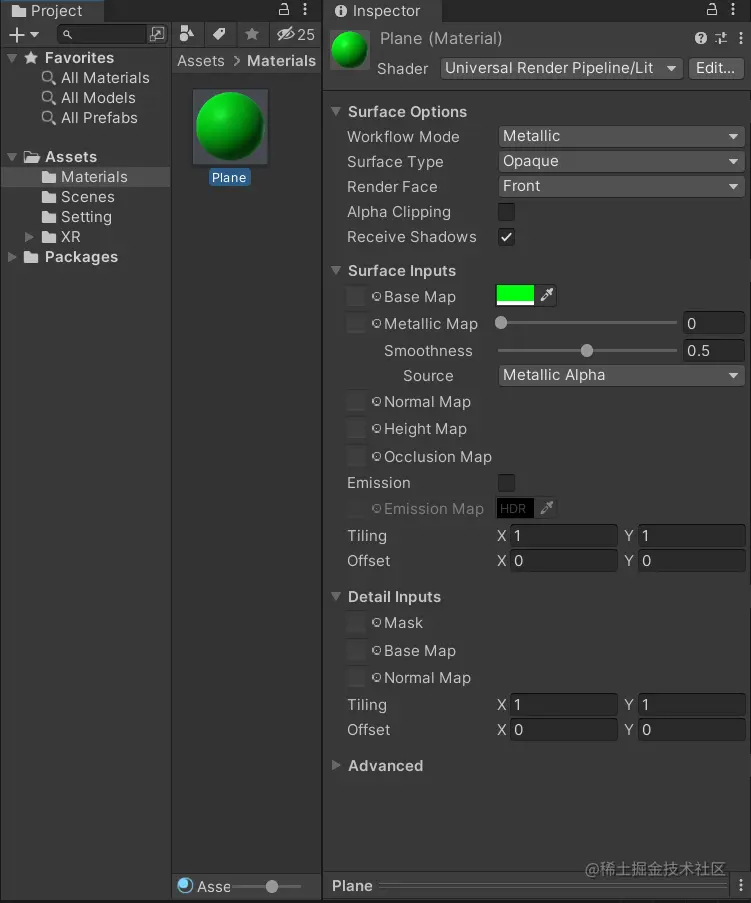Expand the Packages folder
Image resolution: width=751 pixels, height=903 pixels.
(12, 257)
